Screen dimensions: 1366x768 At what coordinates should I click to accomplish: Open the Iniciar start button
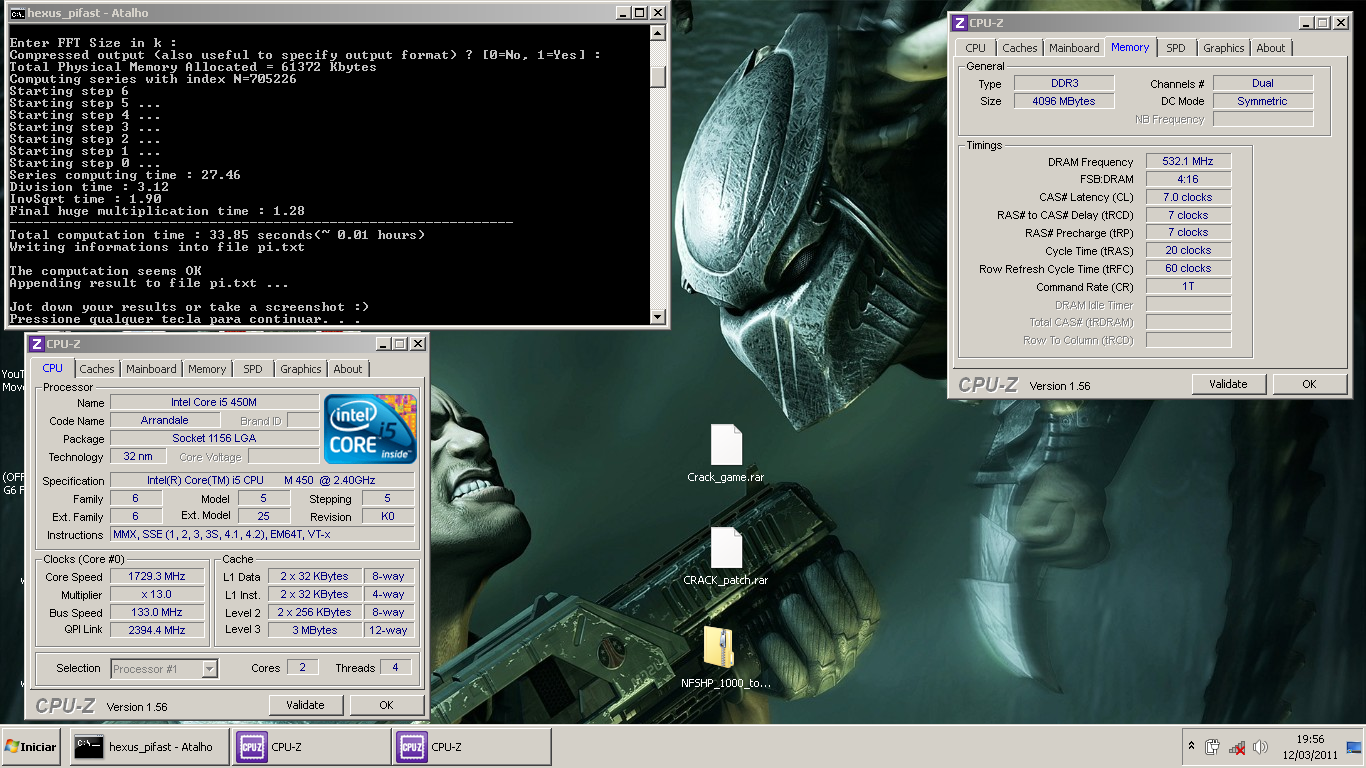click(31, 747)
